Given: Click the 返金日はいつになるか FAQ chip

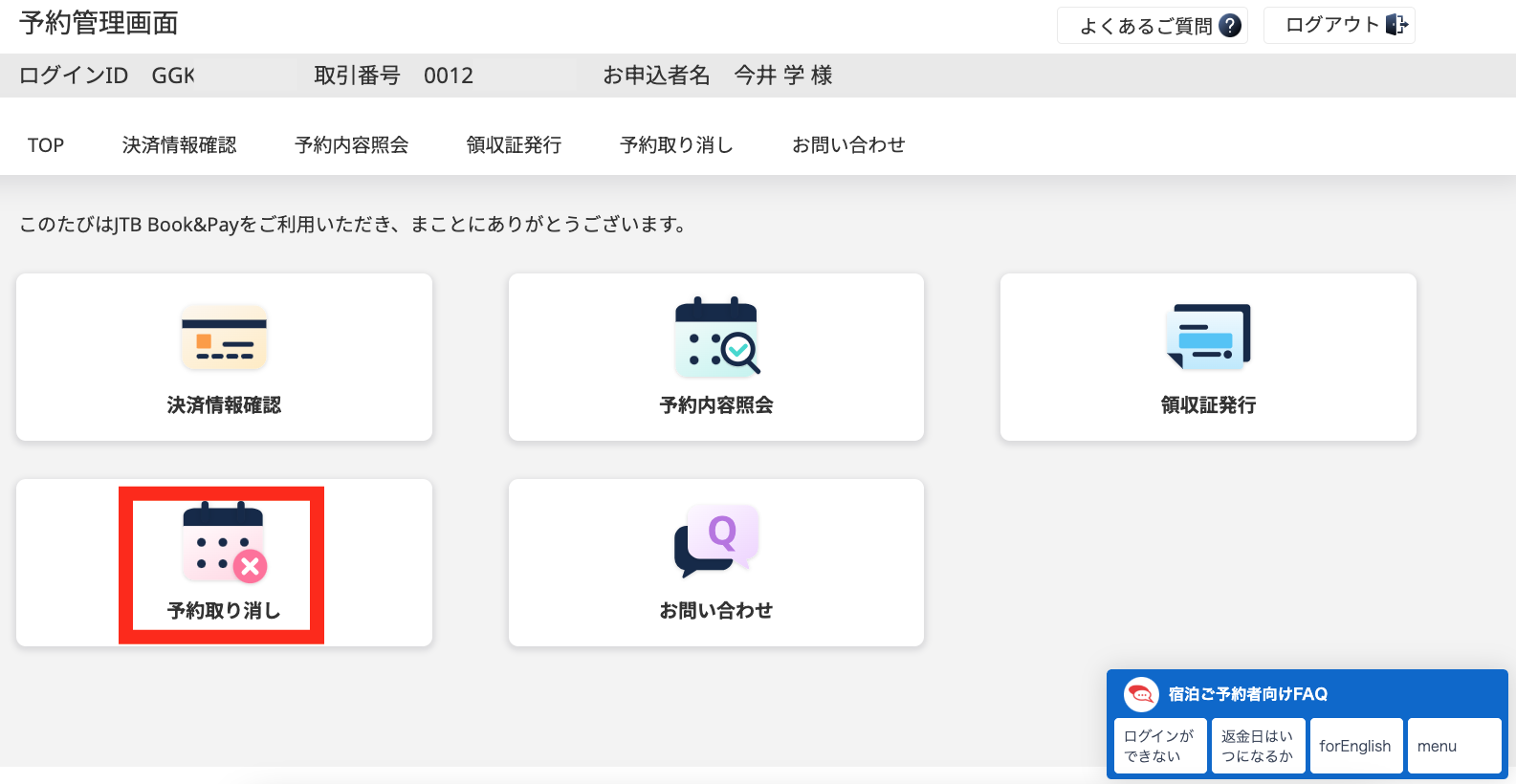Looking at the screenshot, I should (x=1258, y=746).
